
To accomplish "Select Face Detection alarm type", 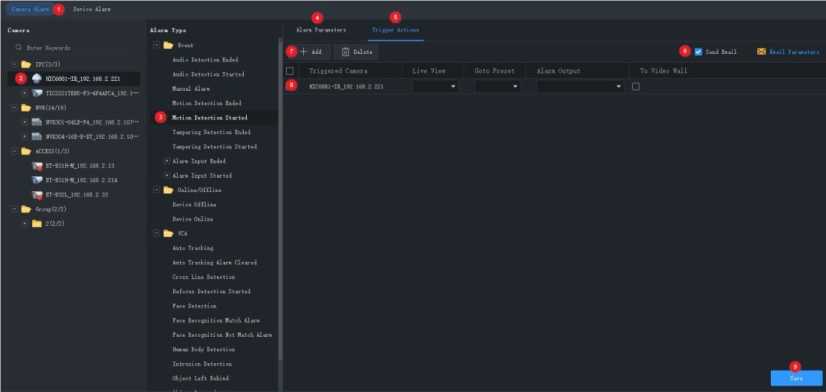I will point(194,306).
